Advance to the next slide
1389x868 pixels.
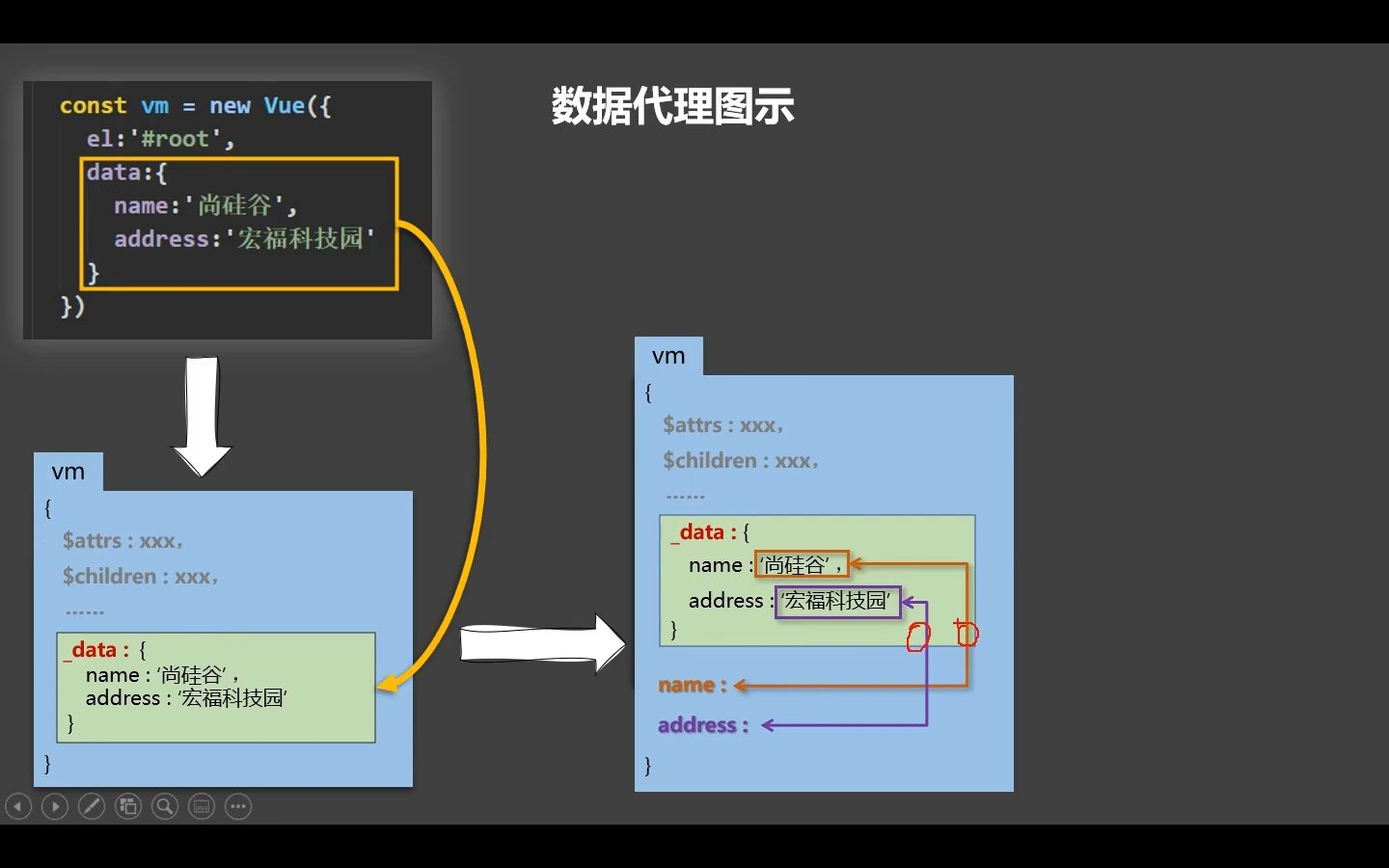click(55, 806)
